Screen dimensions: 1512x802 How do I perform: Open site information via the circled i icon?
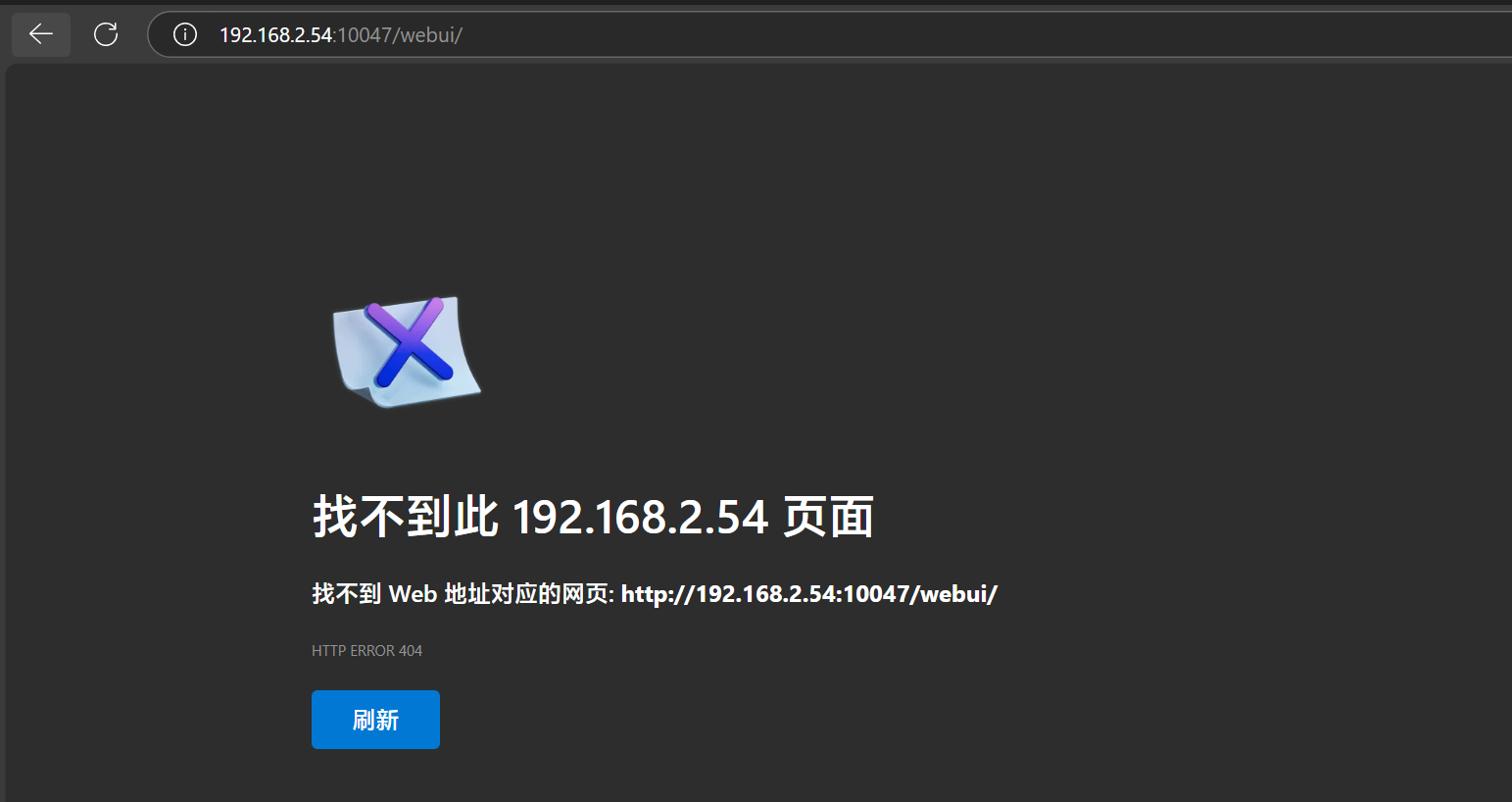pos(185,34)
